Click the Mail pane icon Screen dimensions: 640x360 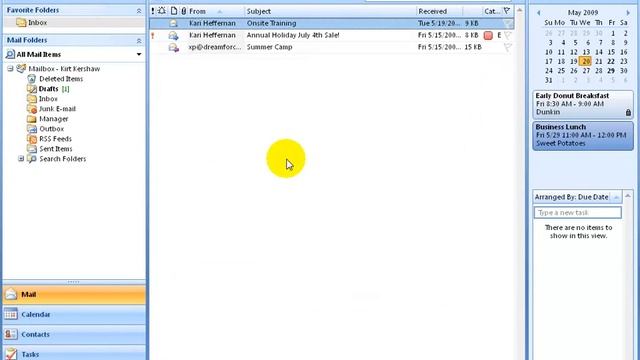(11, 294)
